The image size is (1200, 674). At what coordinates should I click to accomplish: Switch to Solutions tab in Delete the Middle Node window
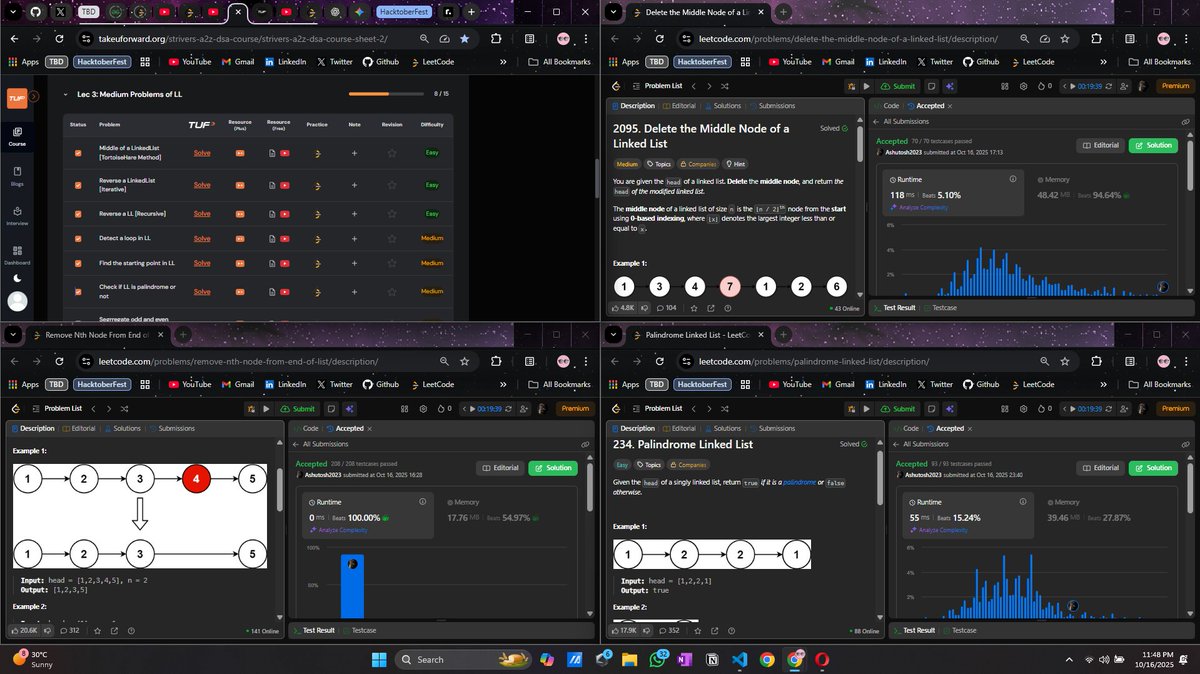tap(722, 106)
